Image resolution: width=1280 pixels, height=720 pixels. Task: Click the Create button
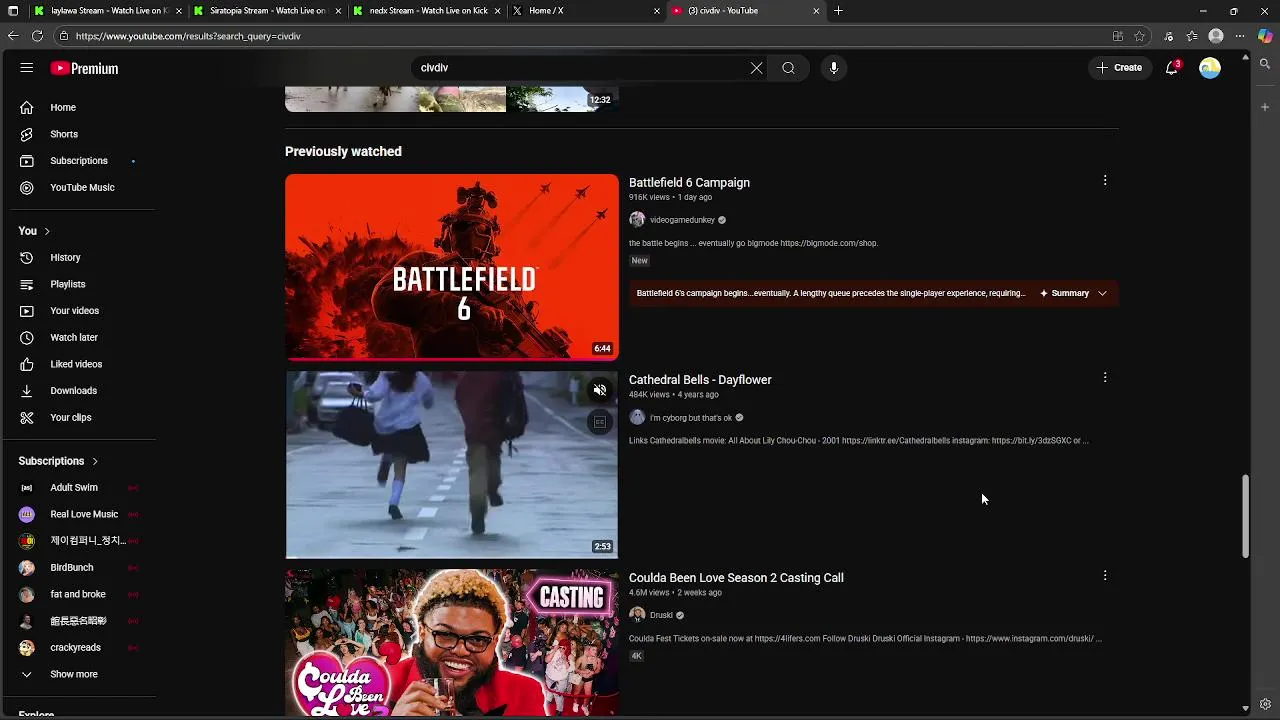point(1119,68)
